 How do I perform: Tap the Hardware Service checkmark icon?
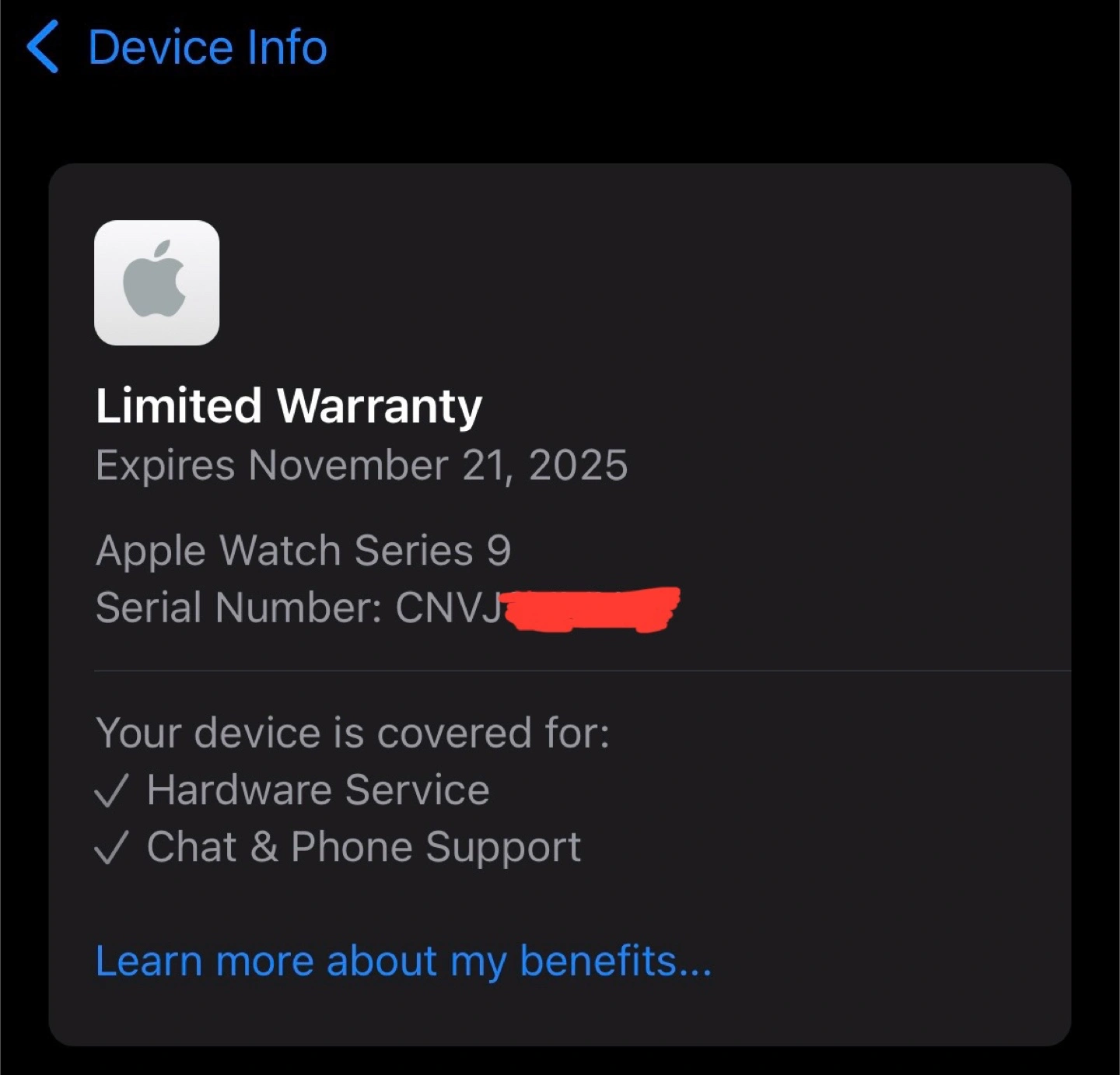(x=110, y=791)
